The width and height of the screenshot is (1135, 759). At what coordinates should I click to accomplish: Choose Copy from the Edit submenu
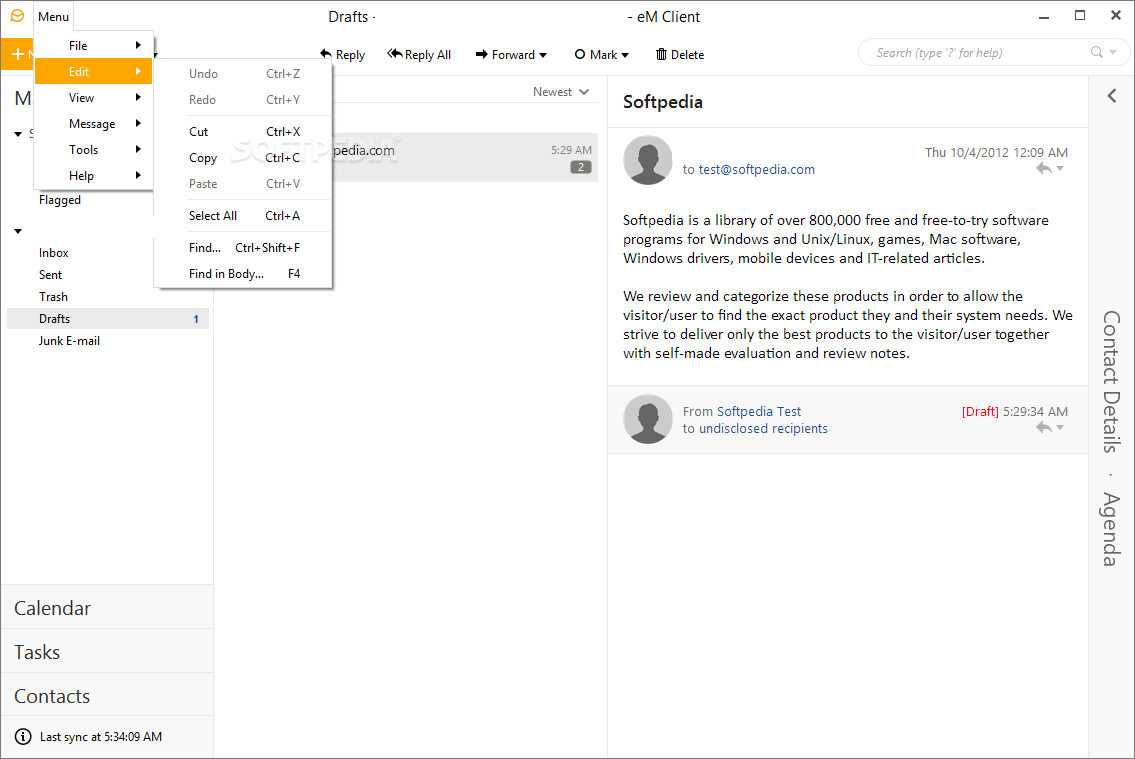(x=244, y=158)
